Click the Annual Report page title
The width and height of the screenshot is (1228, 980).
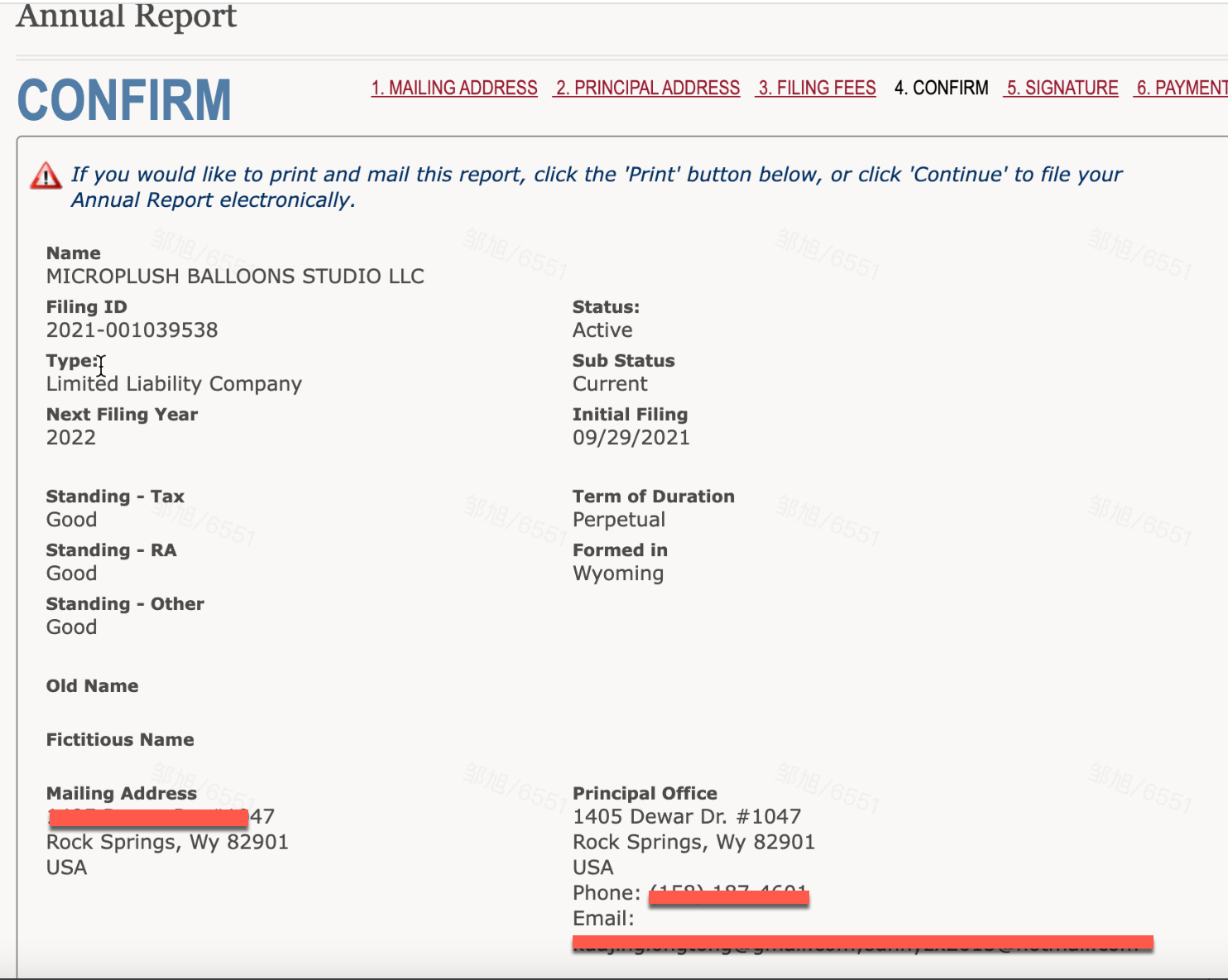point(126,17)
